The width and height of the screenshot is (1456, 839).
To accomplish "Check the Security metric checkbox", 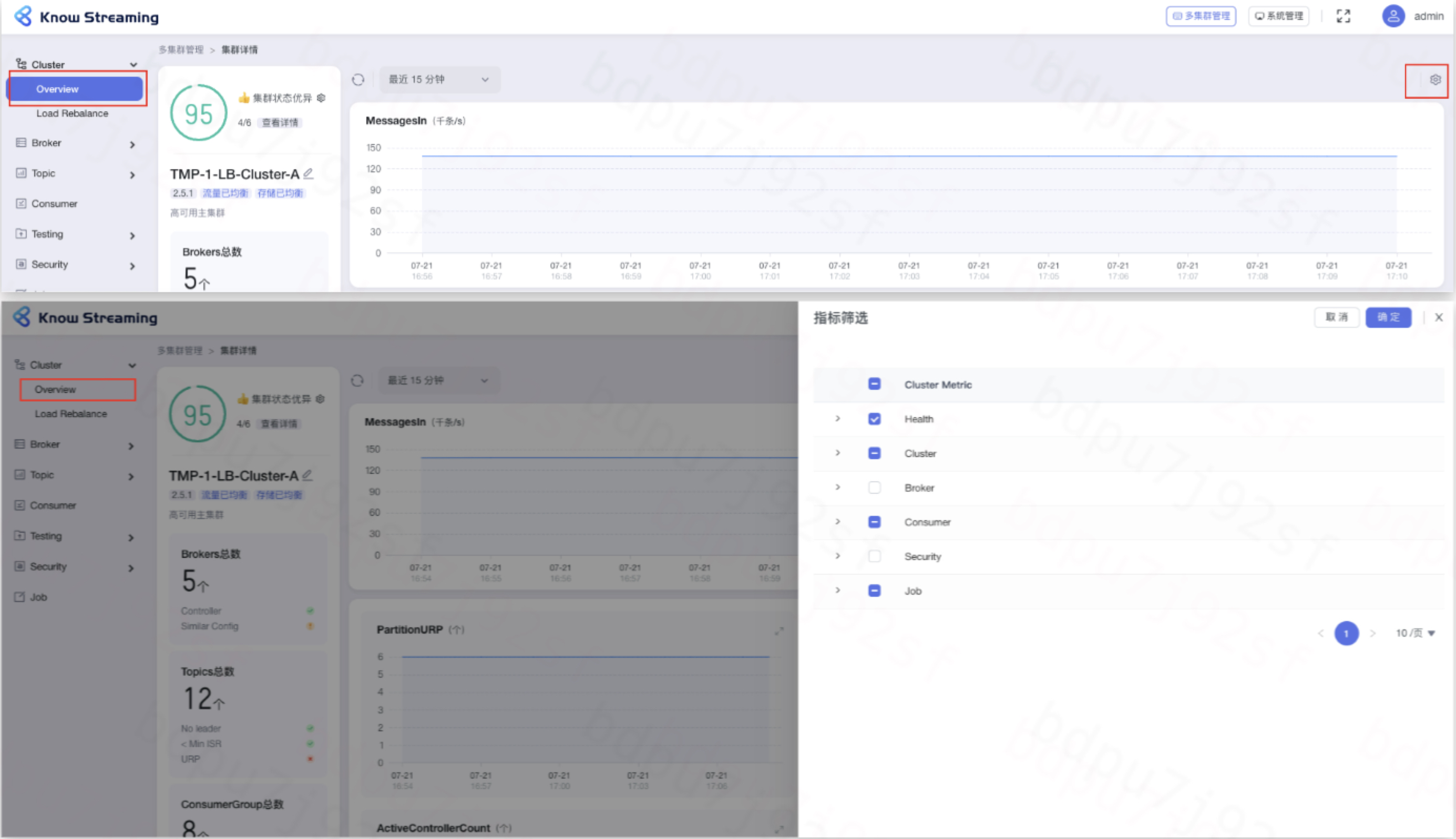I will (x=874, y=556).
